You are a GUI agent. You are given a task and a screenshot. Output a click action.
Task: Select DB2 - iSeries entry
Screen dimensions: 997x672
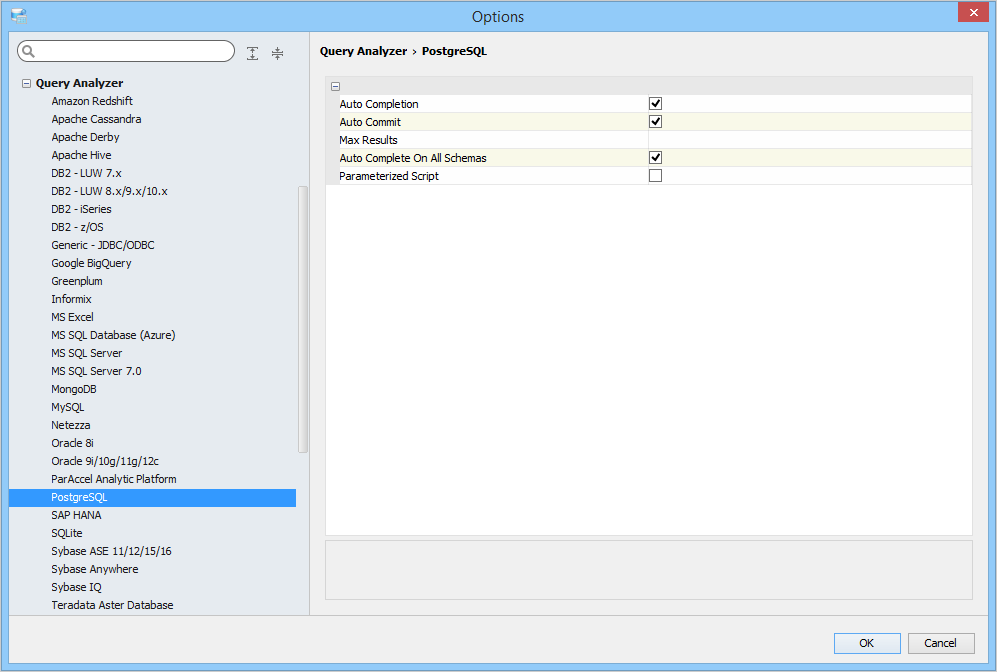click(81, 209)
